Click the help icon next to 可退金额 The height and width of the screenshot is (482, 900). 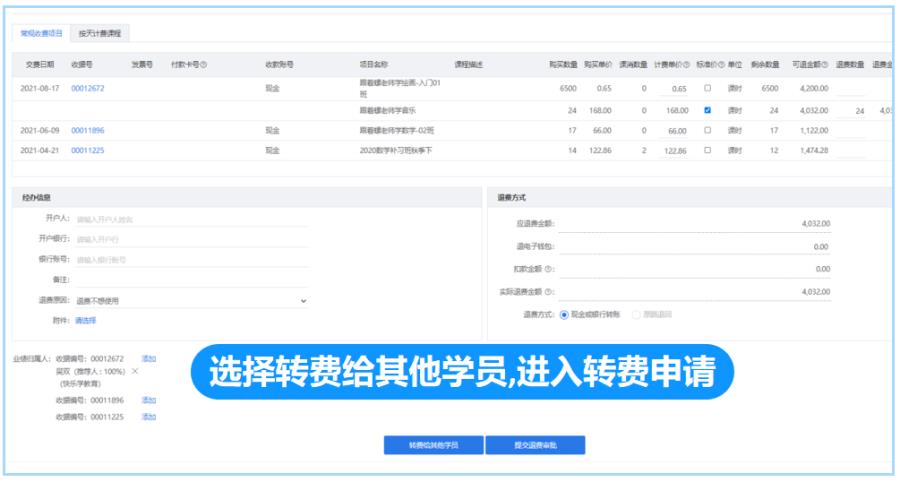click(x=827, y=64)
